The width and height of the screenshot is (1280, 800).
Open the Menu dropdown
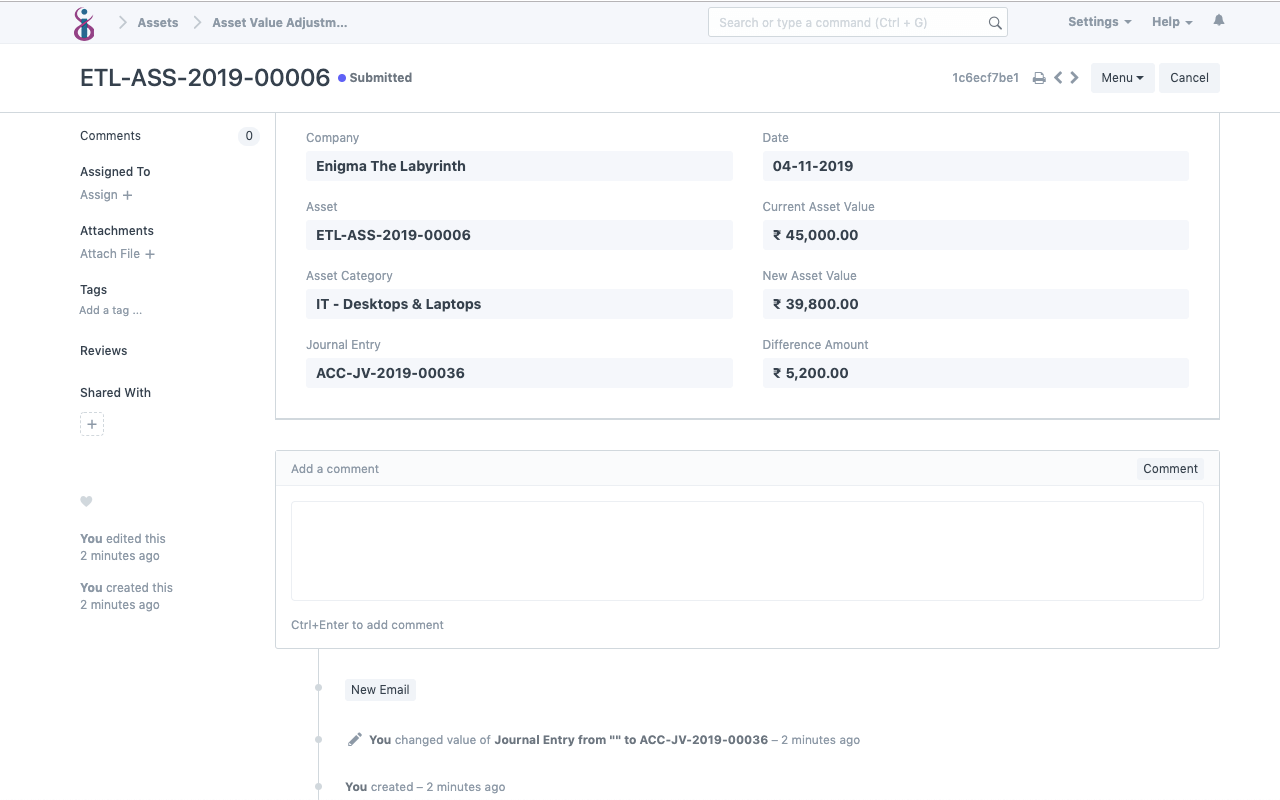pyautogui.click(x=1122, y=77)
